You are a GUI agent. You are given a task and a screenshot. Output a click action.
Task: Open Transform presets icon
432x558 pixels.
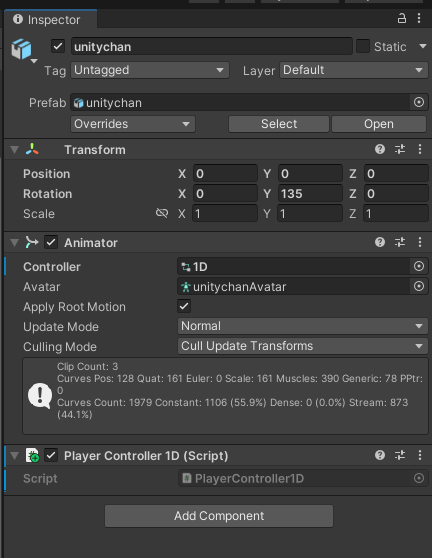pyautogui.click(x=400, y=149)
